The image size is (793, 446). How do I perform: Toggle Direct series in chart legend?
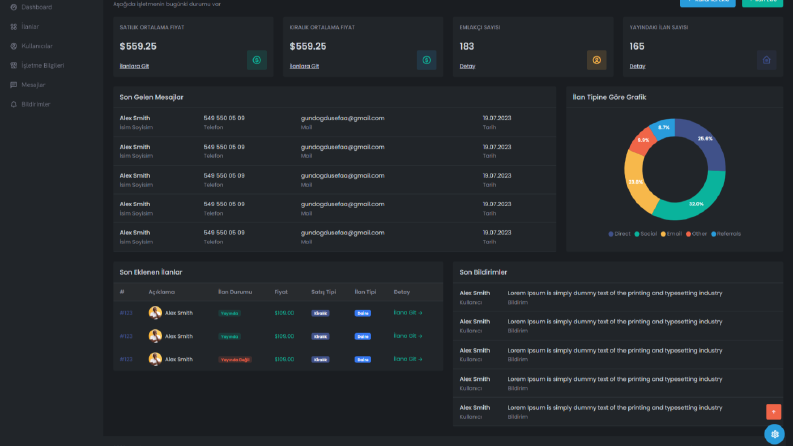point(619,234)
